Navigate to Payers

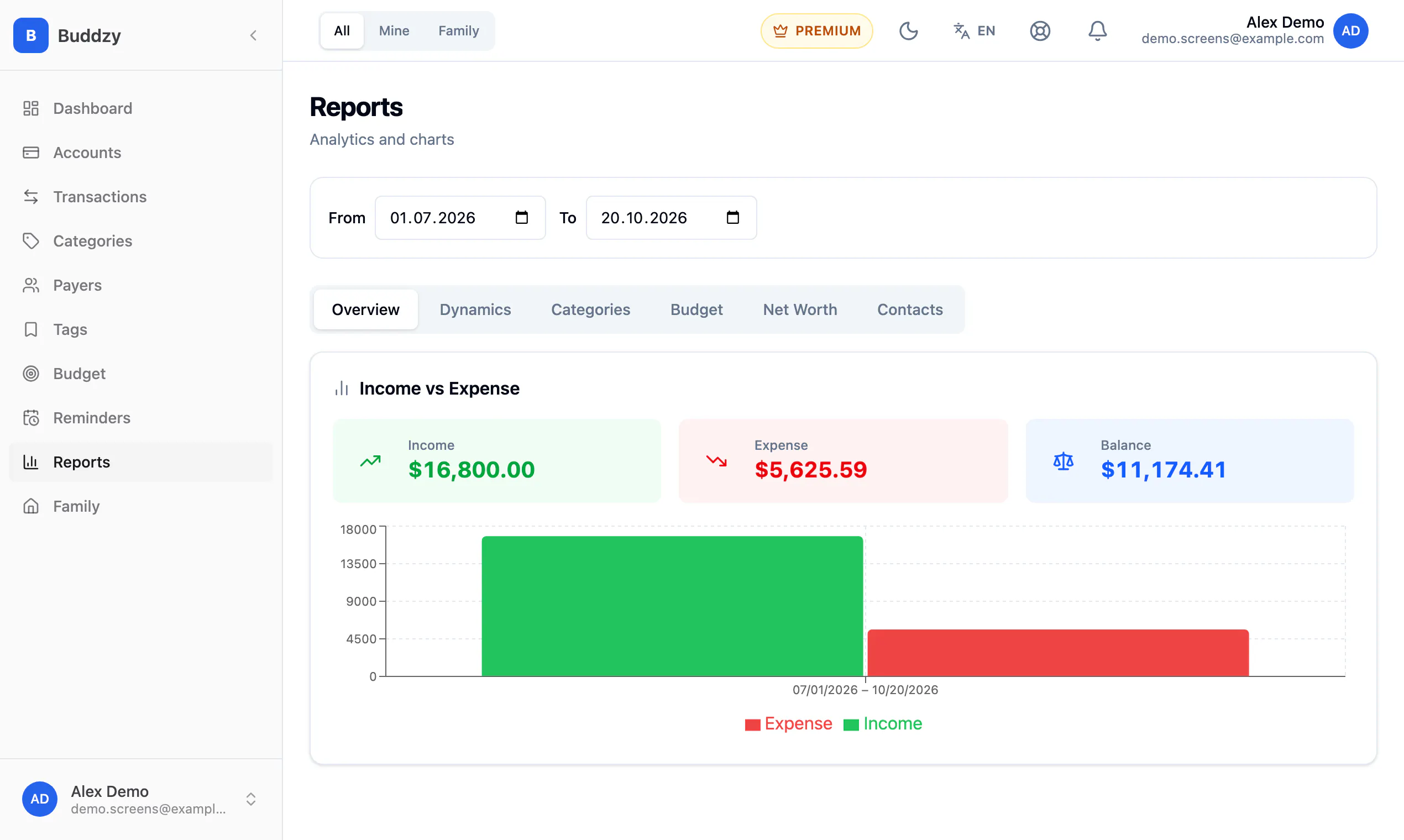(141, 285)
